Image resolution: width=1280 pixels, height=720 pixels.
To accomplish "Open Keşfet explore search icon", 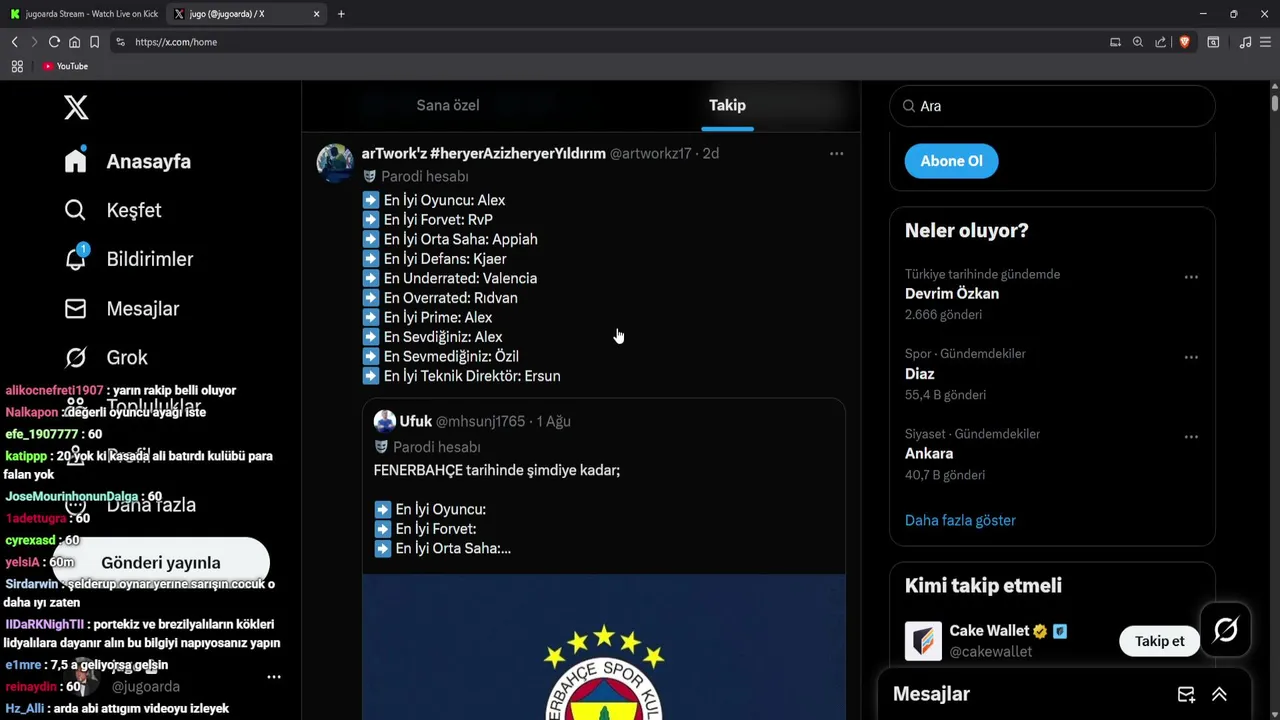I will point(75,210).
